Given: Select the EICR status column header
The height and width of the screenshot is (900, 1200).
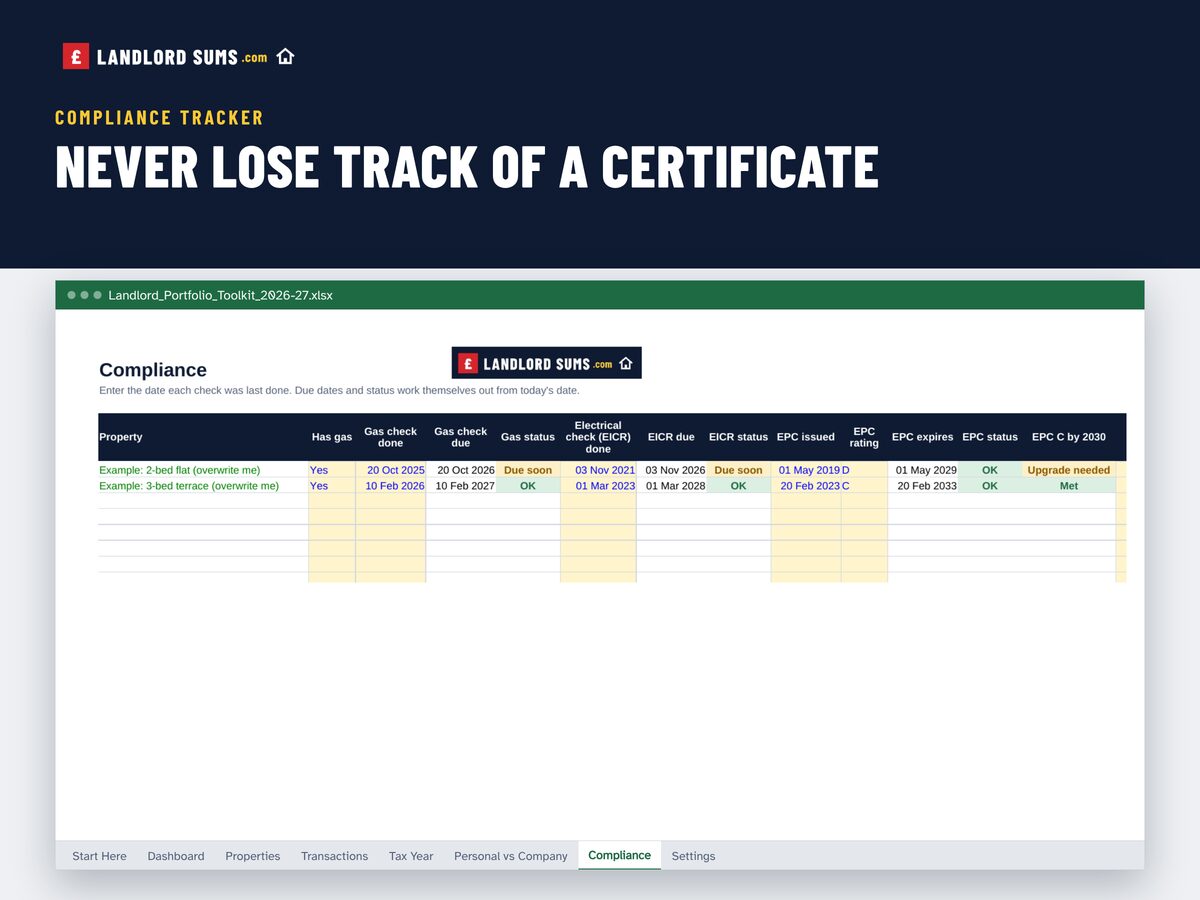Looking at the screenshot, I should (738, 437).
